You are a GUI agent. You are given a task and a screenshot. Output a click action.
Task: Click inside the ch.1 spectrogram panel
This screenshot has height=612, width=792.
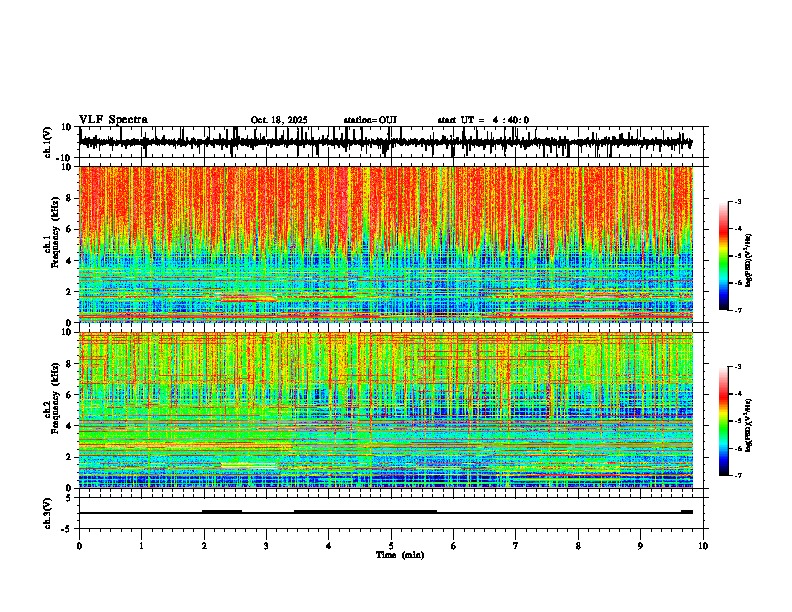[x=386, y=244]
